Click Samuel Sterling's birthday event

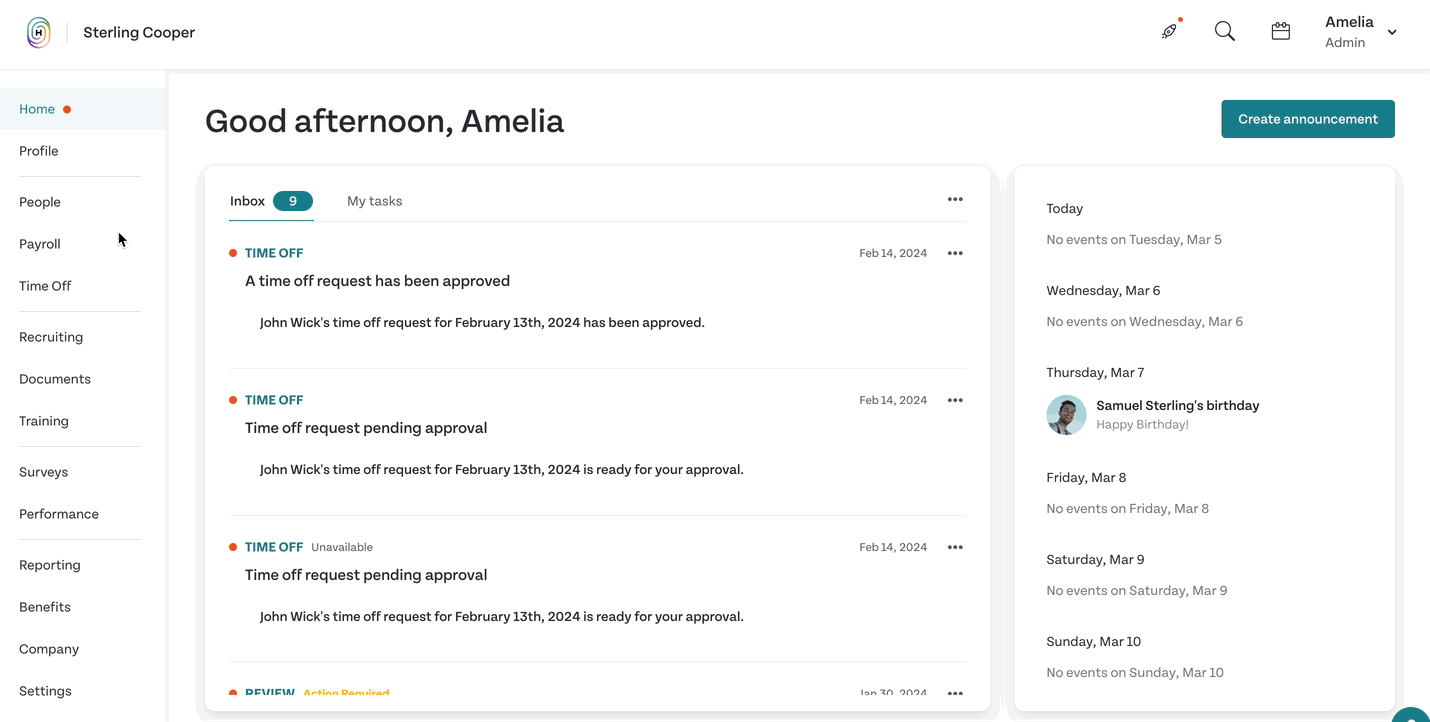tap(1178, 405)
